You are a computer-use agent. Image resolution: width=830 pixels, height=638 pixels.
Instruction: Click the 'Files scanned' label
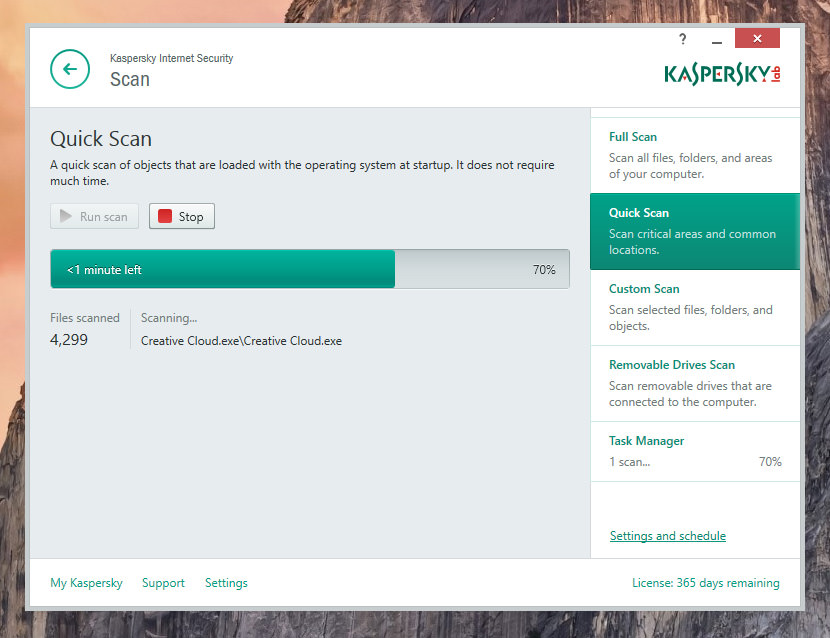85,318
